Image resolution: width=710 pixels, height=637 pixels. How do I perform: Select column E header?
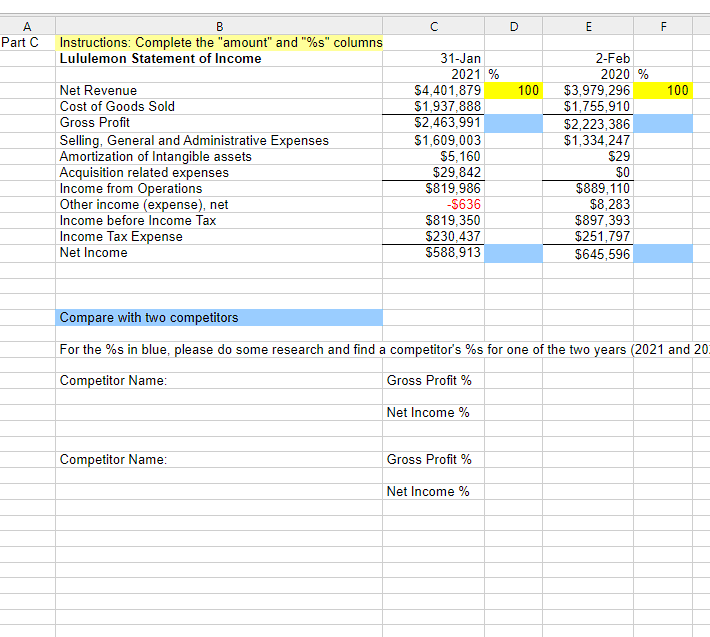588,26
